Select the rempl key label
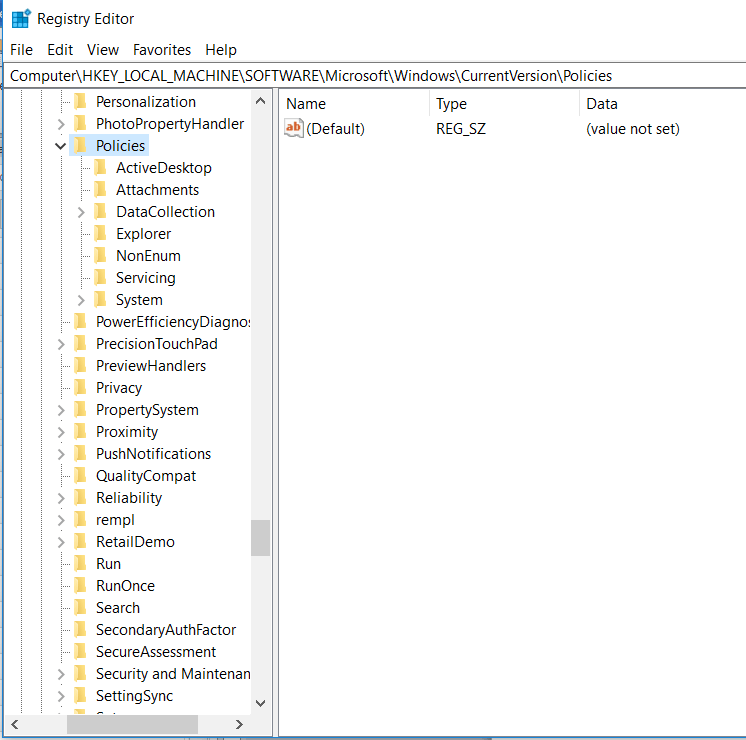Viewport: 746px width, 740px height. coord(115,520)
